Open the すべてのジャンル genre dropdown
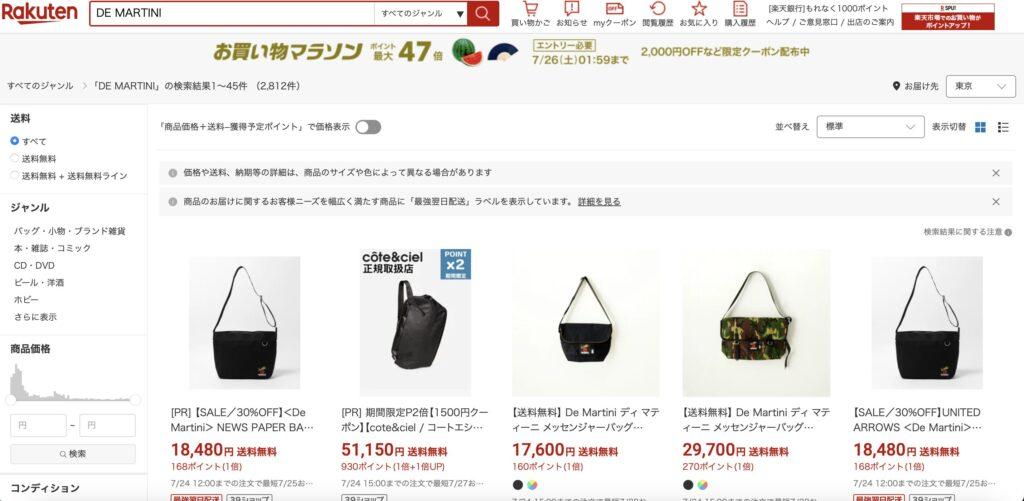The height and width of the screenshot is (501, 1024). (421, 13)
